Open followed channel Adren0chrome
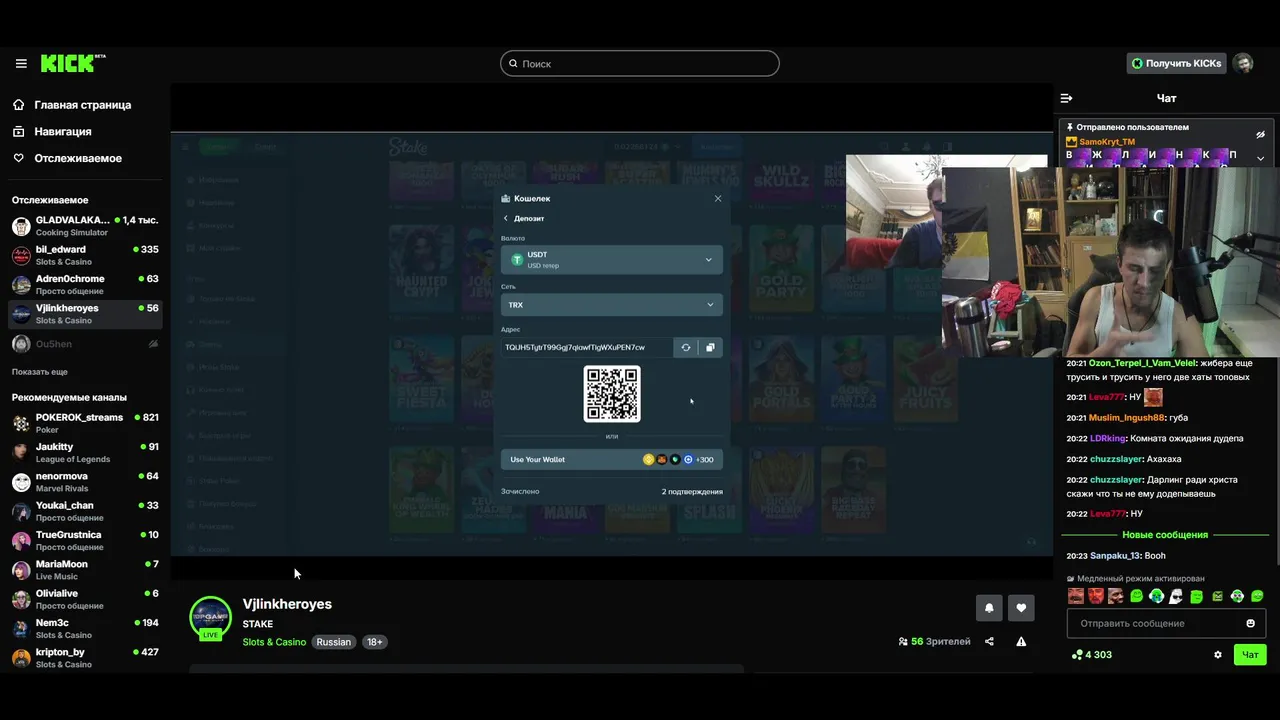This screenshot has width=1280, height=720. [85, 285]
